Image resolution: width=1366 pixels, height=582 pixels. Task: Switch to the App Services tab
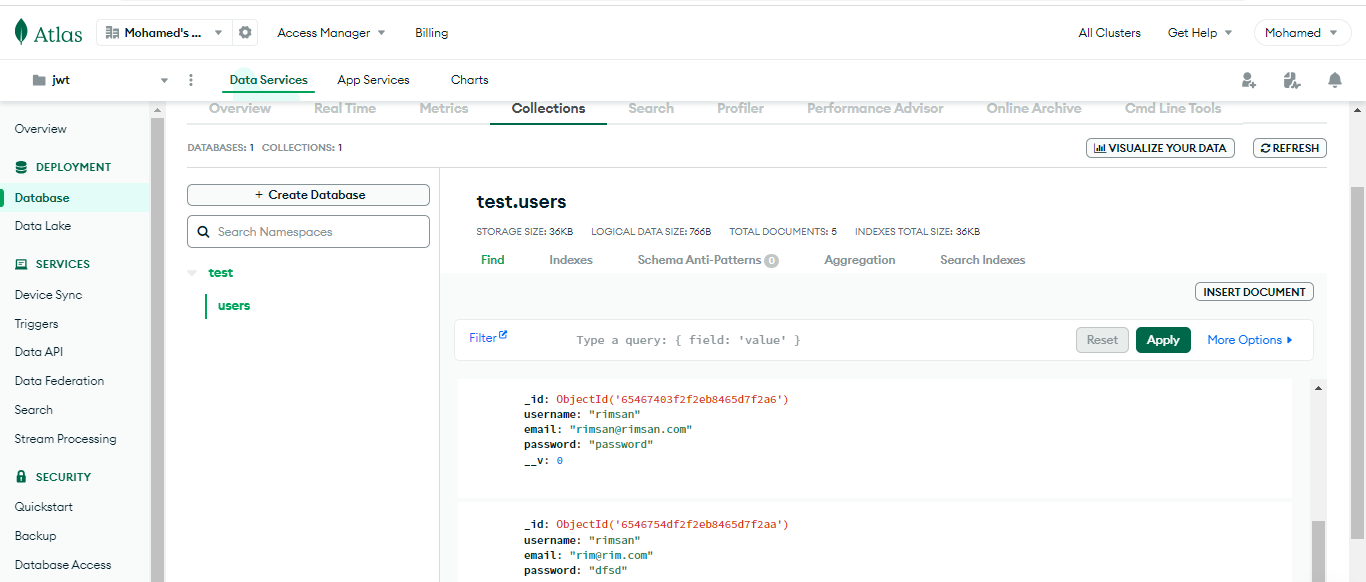(x=373, y=80)
